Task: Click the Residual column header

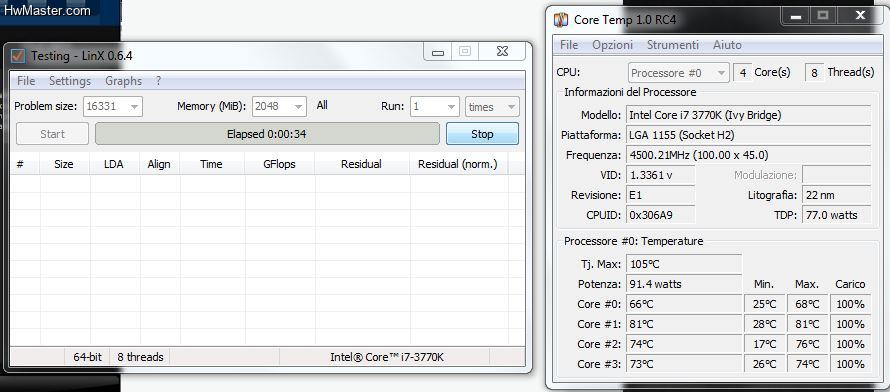Action: (362, 164)
